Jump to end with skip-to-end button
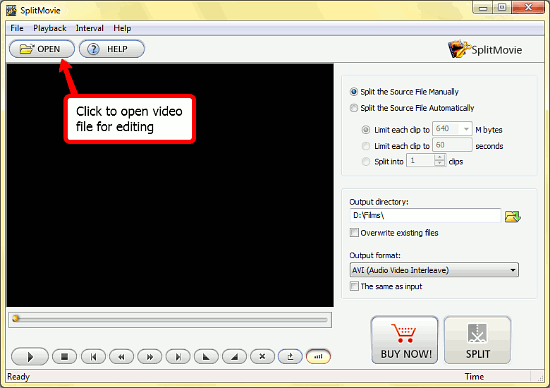The width and height of the screenshot is (550, 388). tap(178, 357)
